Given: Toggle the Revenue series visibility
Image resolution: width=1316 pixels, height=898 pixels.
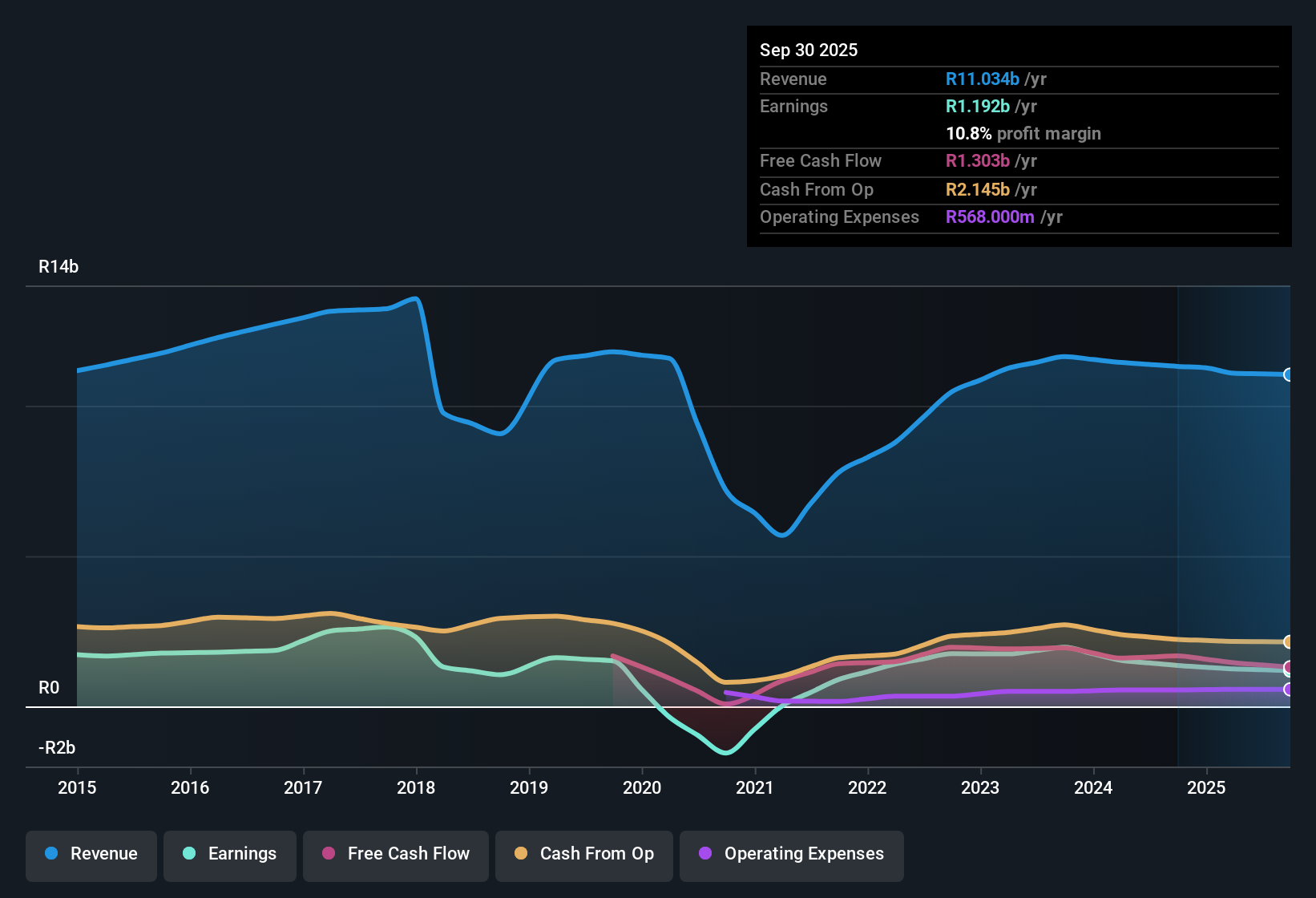Looking at the screenshot, I should 91,854.
